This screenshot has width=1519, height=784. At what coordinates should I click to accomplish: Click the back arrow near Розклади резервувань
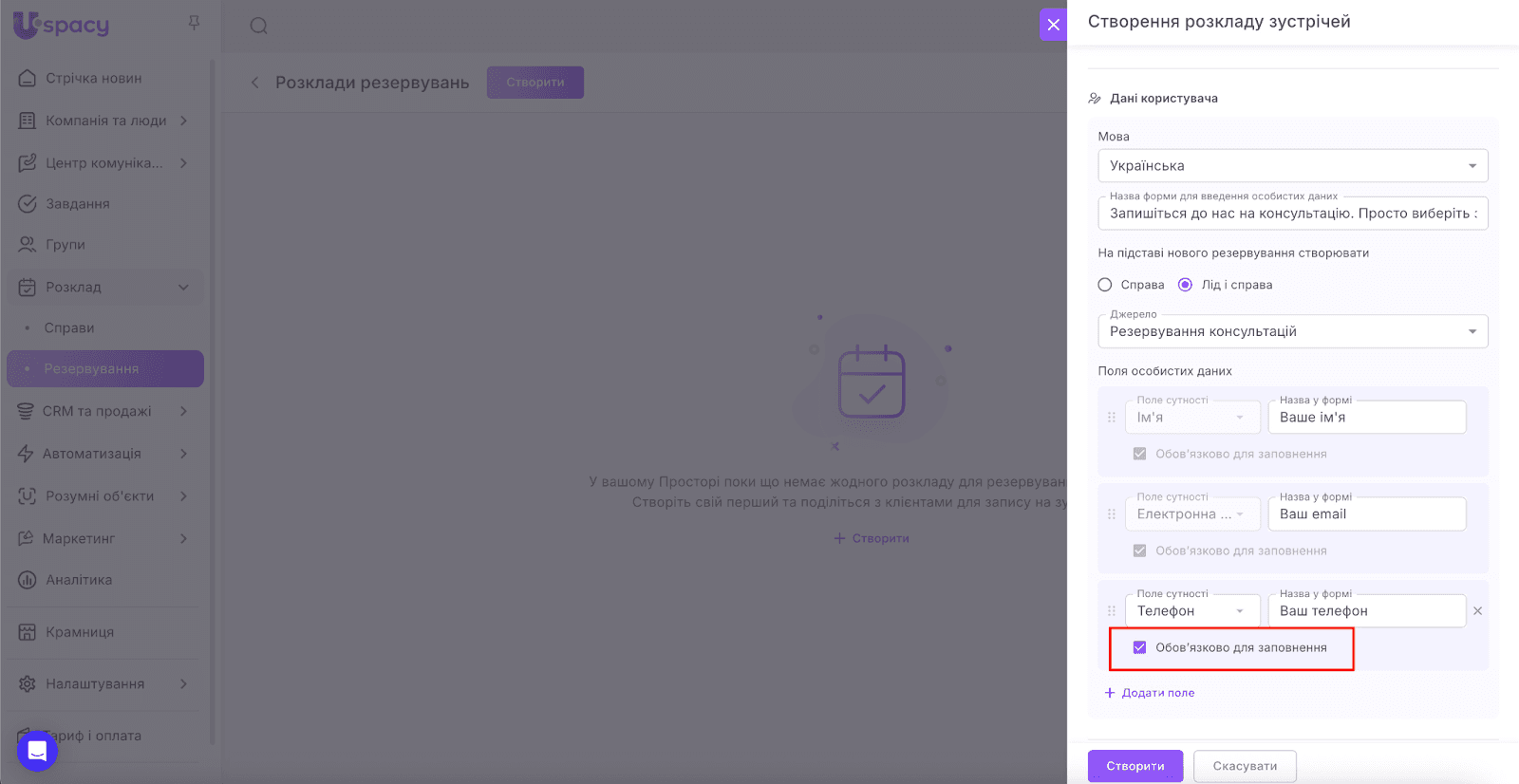tap(254, 83)
